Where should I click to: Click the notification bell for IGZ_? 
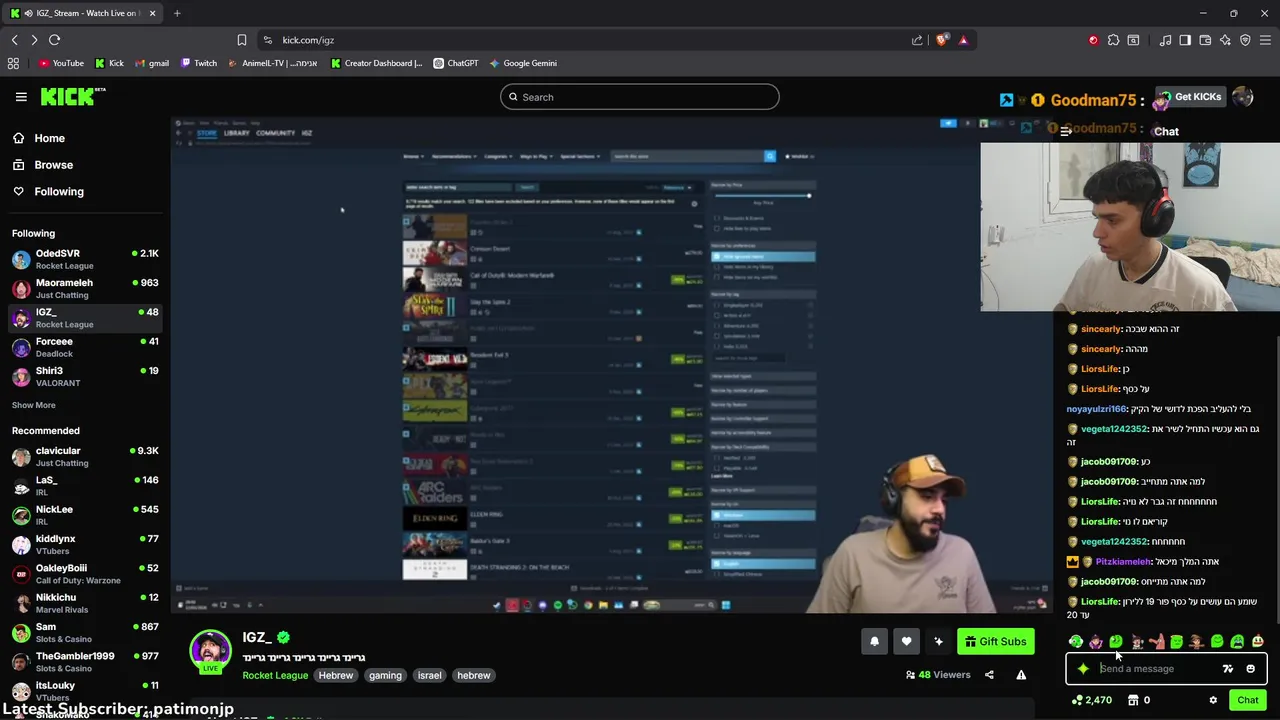click(x=874, y=642)
